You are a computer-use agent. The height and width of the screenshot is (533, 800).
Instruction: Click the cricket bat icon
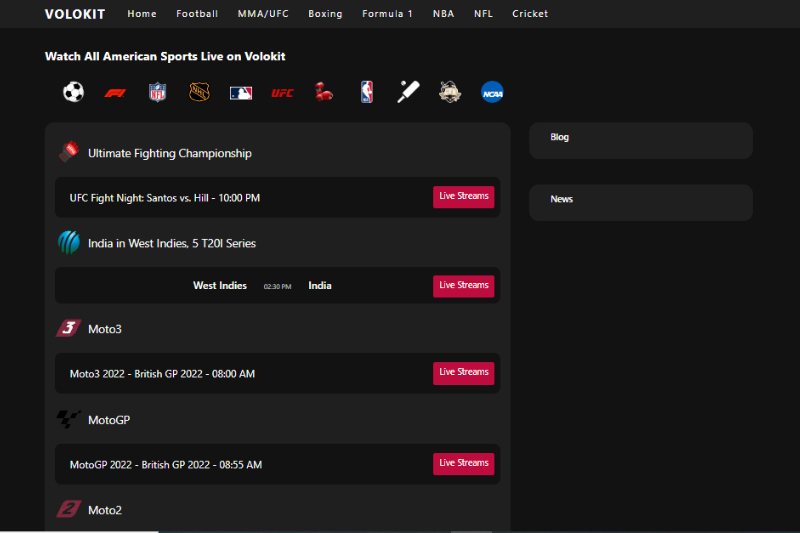point(408,92)
